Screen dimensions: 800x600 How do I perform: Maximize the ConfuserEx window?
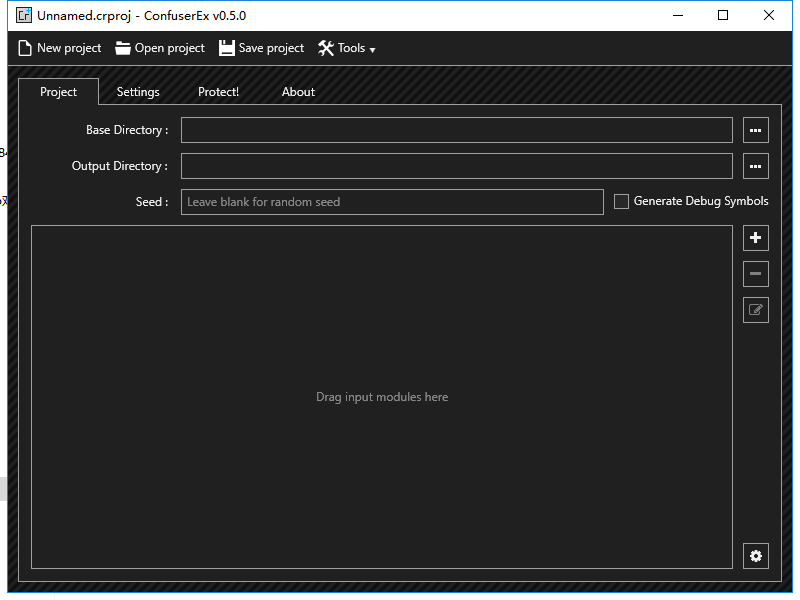723,15
